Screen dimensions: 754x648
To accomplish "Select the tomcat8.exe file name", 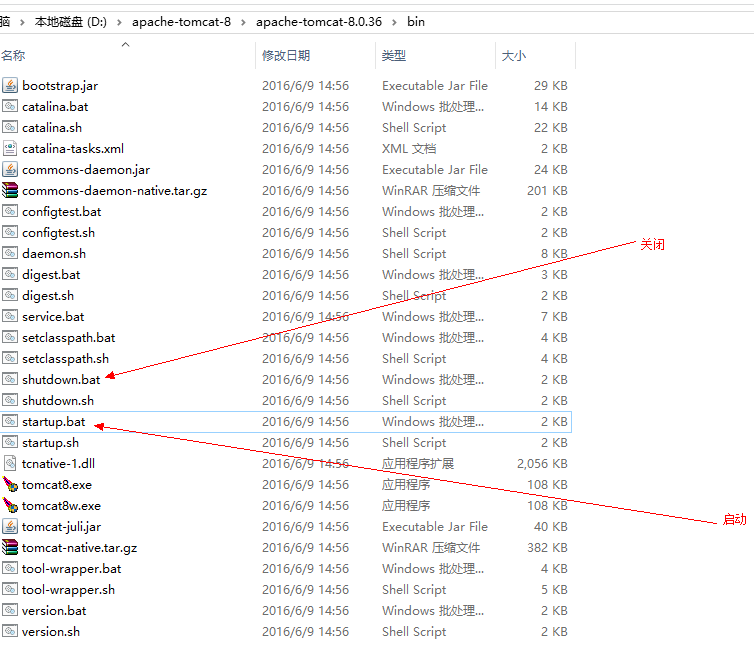I will [57, 485].
